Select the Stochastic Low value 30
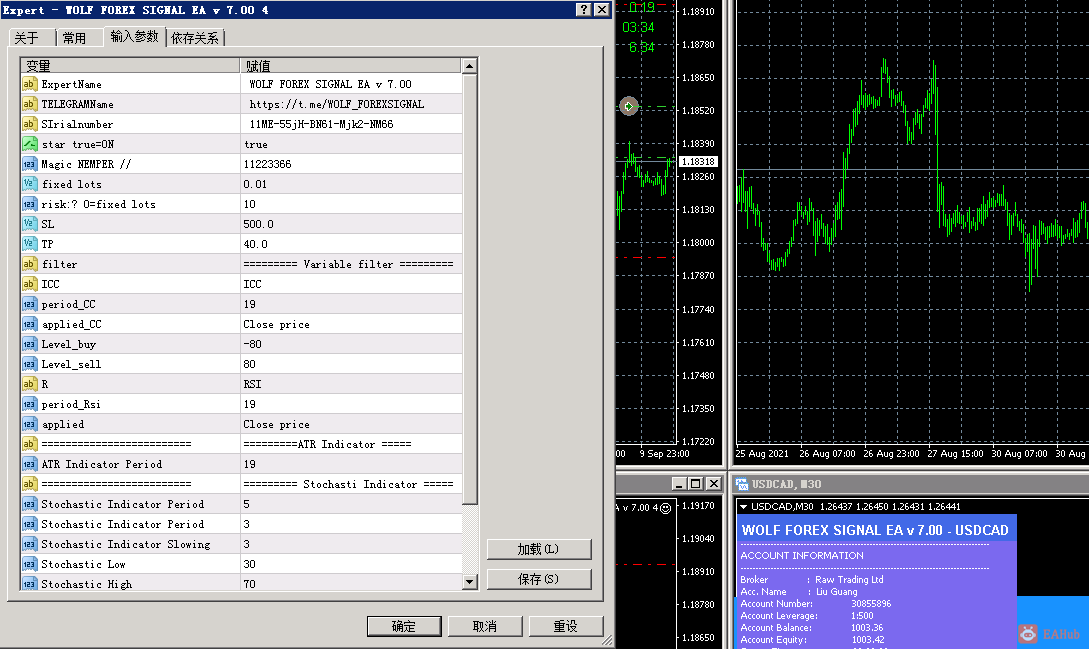Image resolution: width=1089 pixels, height=649 pixels. (x=351, y=564)
